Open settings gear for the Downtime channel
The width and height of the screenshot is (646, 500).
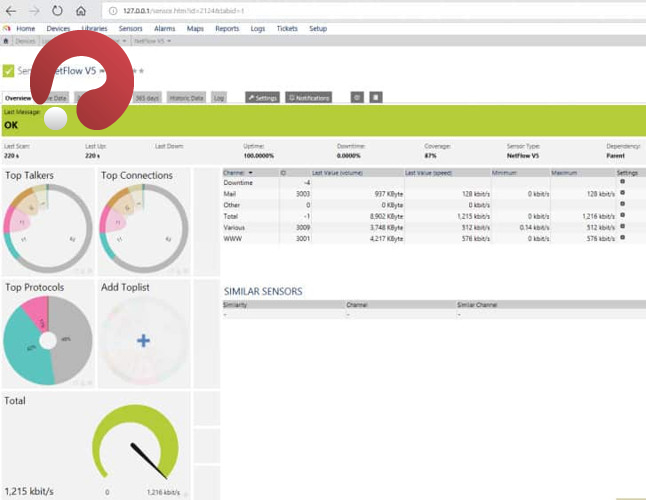coord(622,182)
